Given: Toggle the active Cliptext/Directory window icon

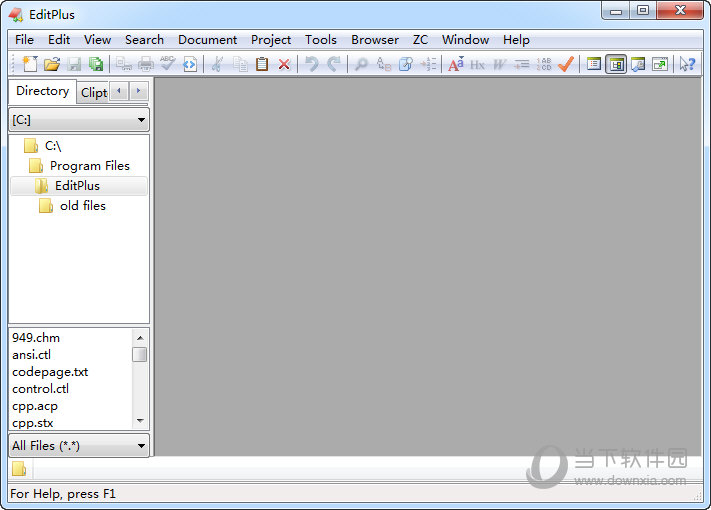Looking at the screenshot, I should click(x=616, y=64).
